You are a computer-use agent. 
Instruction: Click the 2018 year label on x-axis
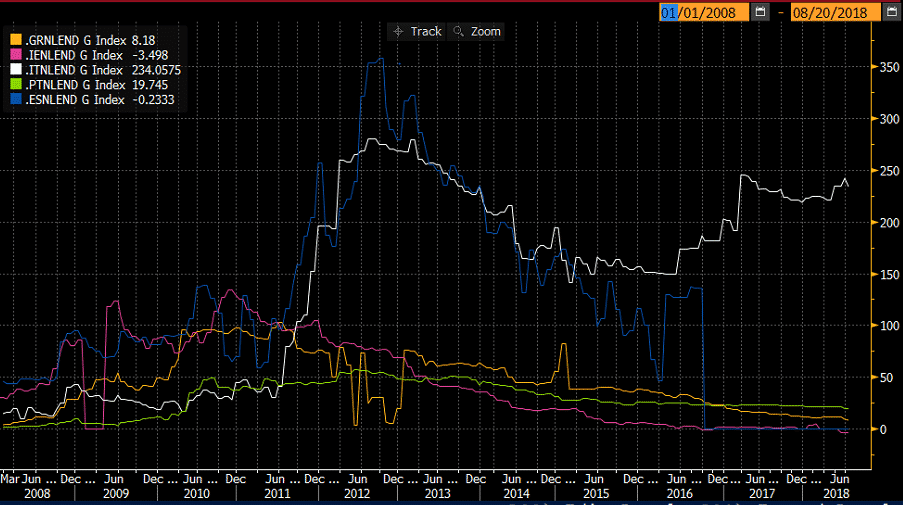pyautogui.click(x=837, y=494)
